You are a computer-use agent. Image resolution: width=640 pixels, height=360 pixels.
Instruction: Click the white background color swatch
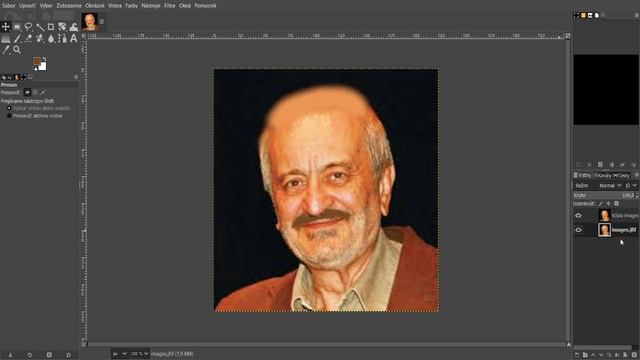44,67
